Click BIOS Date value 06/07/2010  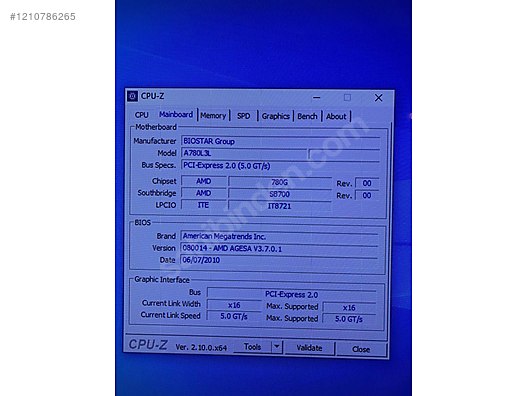pos(279,260)
